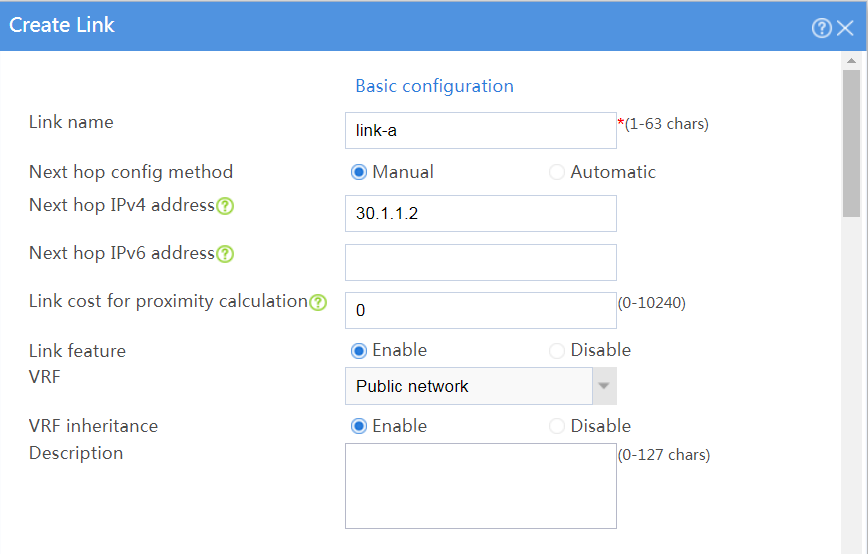This screenshot has width=868, height=554.
Task: Click the Link cost input field
Action: [x=480, y=310]
